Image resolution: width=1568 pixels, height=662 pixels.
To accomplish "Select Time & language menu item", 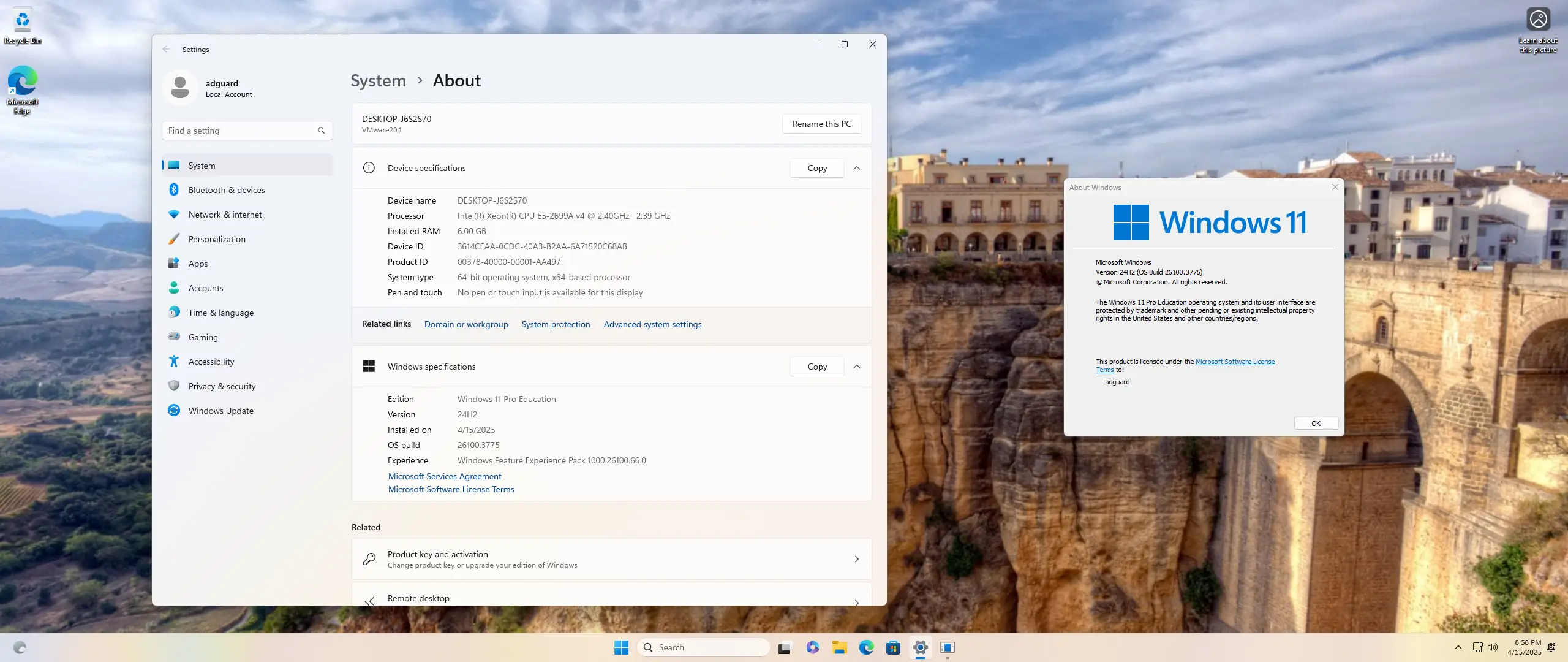I will (221, 313).
